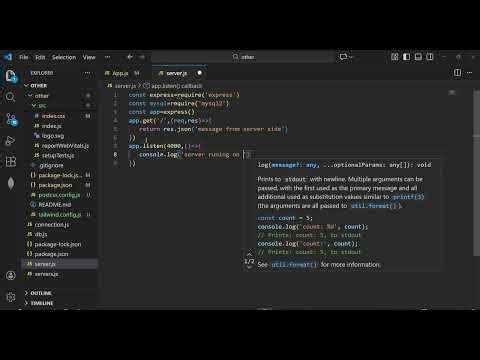Open package-lock.js... marked M in tree

click(59, 175)
